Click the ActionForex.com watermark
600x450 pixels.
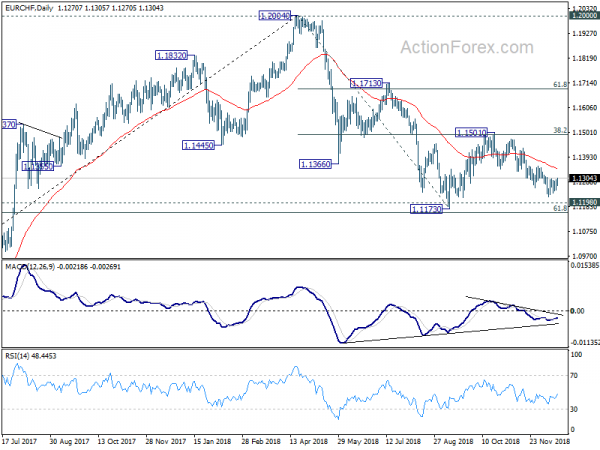click(x=467, y=47)
